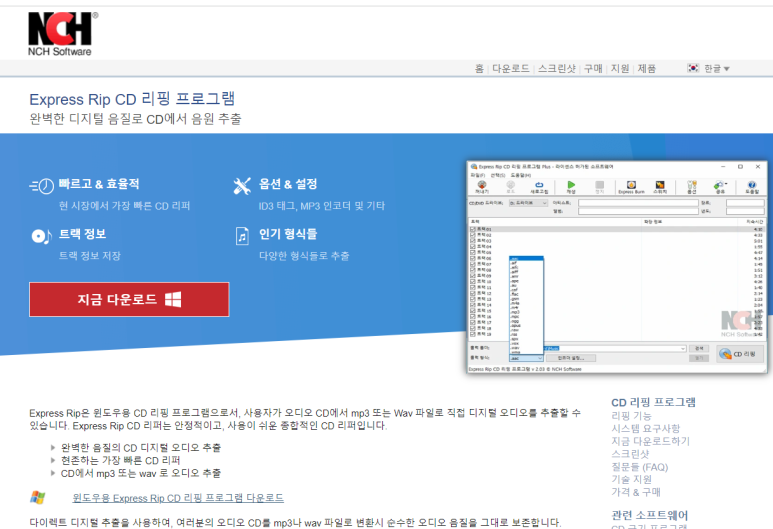Click the 관련 소프트웨어 sidebar heading
Screen dimensions: 773x529
pyautogui.click(x=649, y=515)
